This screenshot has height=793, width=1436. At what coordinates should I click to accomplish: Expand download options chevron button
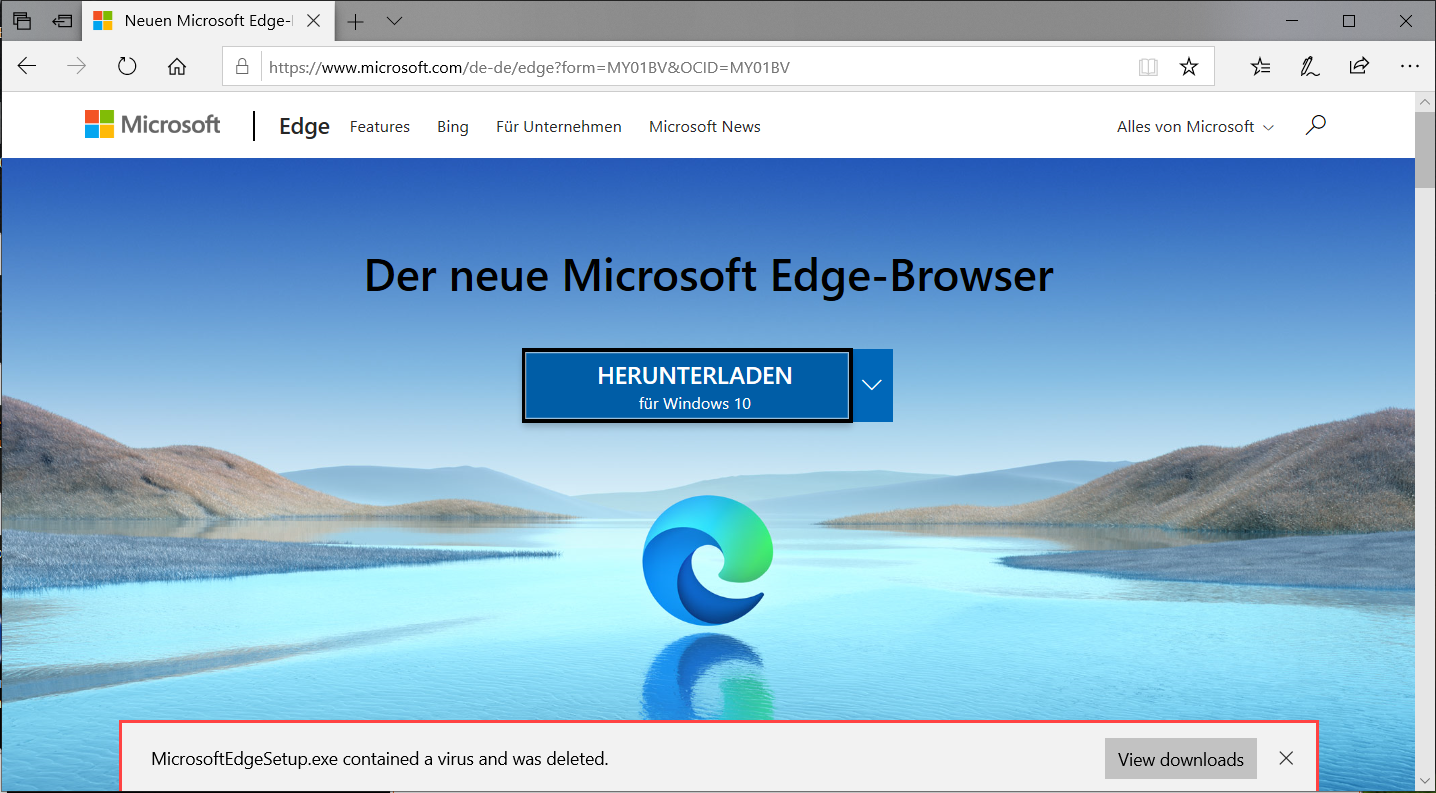click(x=872, y=385)
